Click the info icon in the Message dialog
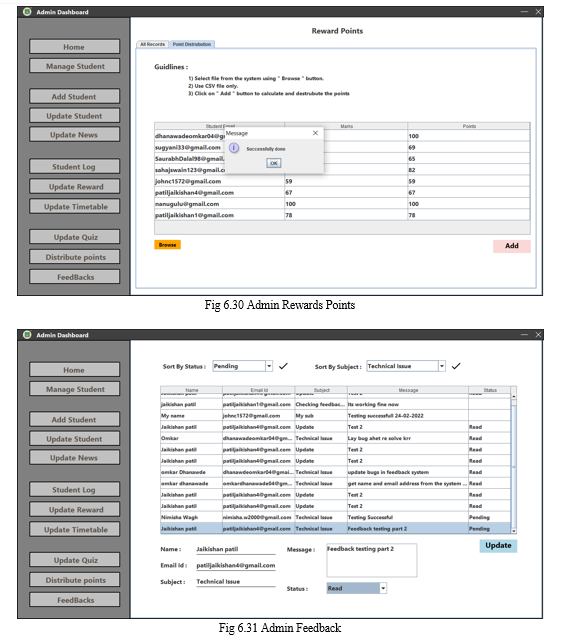The image size is (570, 641). [x=233, y=148]
